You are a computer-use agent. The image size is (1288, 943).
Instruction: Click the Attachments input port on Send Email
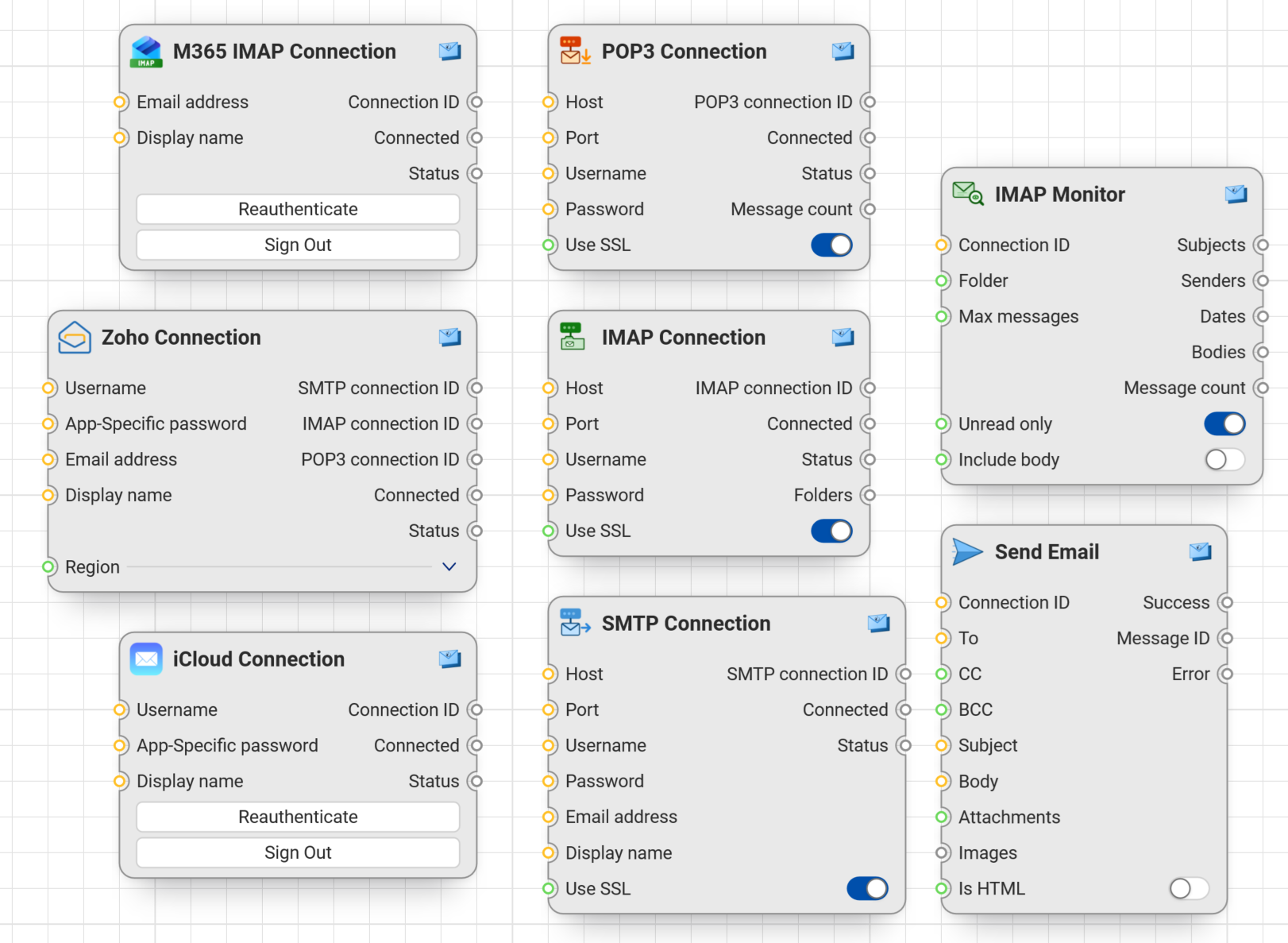pos(942,817)
